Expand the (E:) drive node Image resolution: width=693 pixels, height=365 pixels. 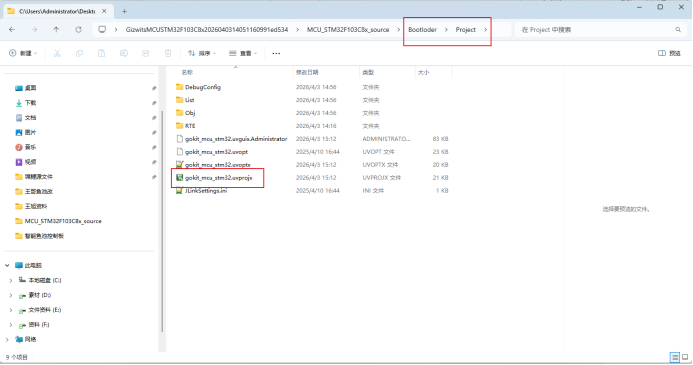[11, 310]
